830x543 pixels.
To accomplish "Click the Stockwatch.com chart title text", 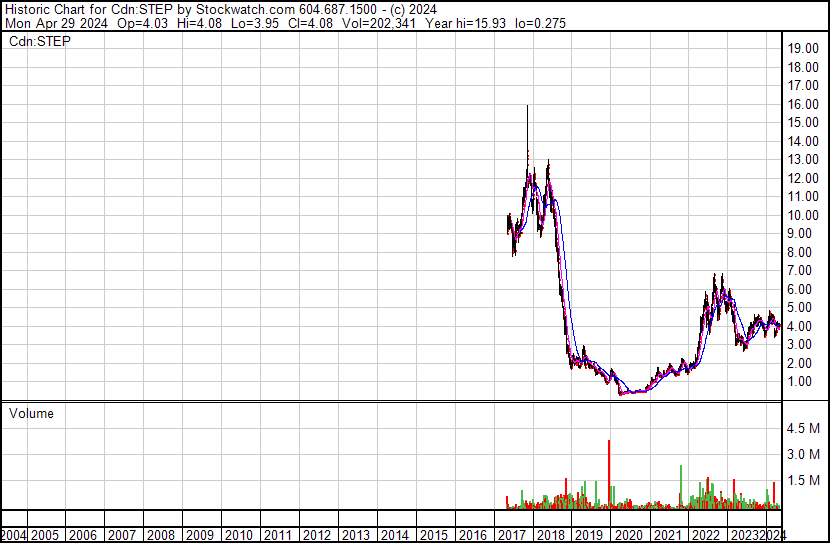I will pos(192,8).
